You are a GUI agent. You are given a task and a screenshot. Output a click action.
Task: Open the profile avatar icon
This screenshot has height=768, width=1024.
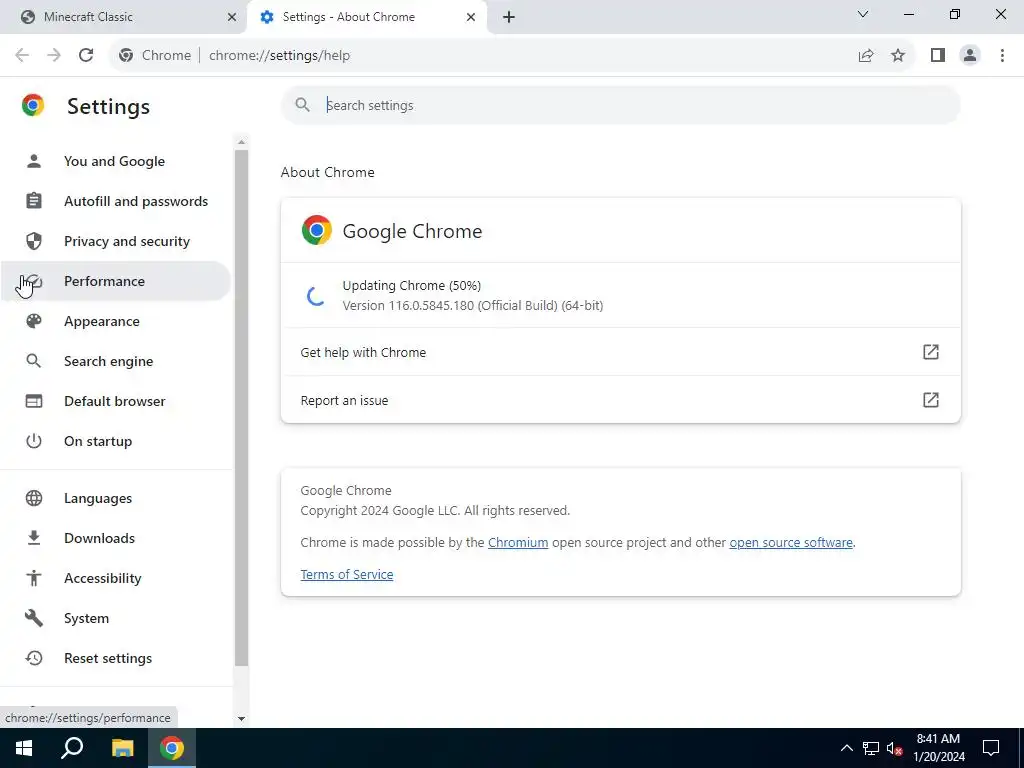pyautogui.click(x=970, y=55)
